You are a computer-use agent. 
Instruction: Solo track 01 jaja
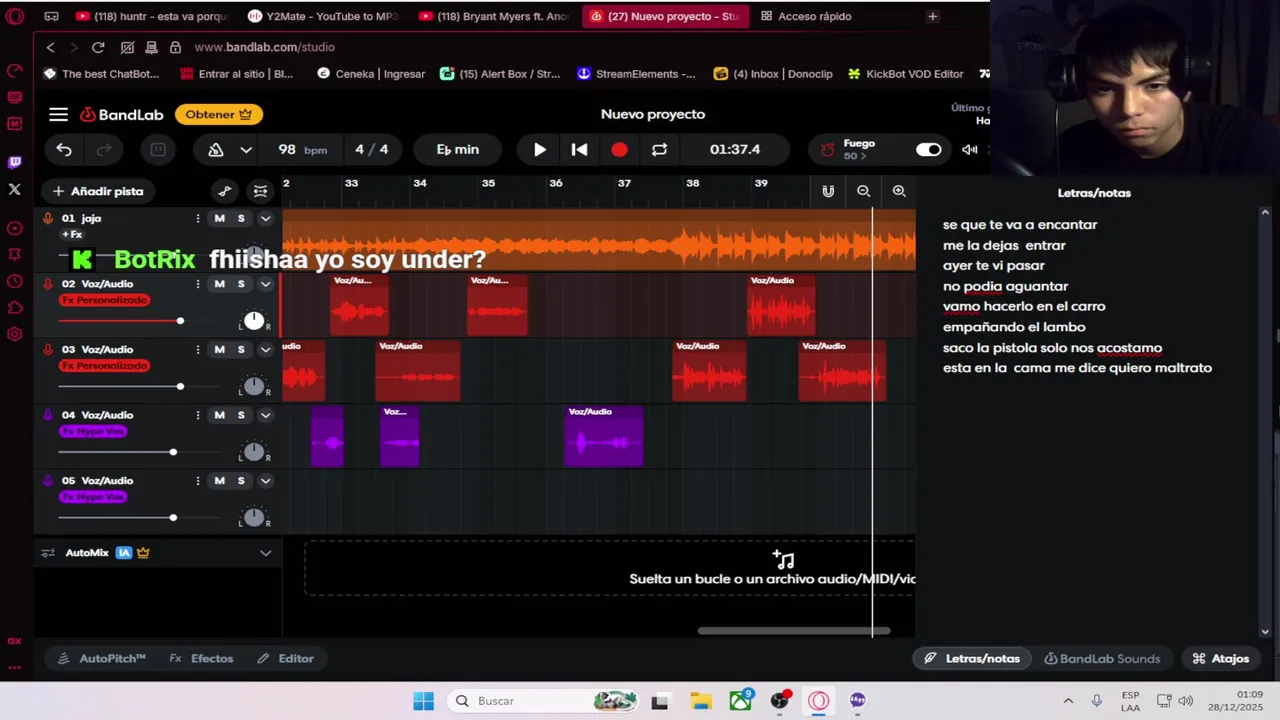click(x=241, y=218)
